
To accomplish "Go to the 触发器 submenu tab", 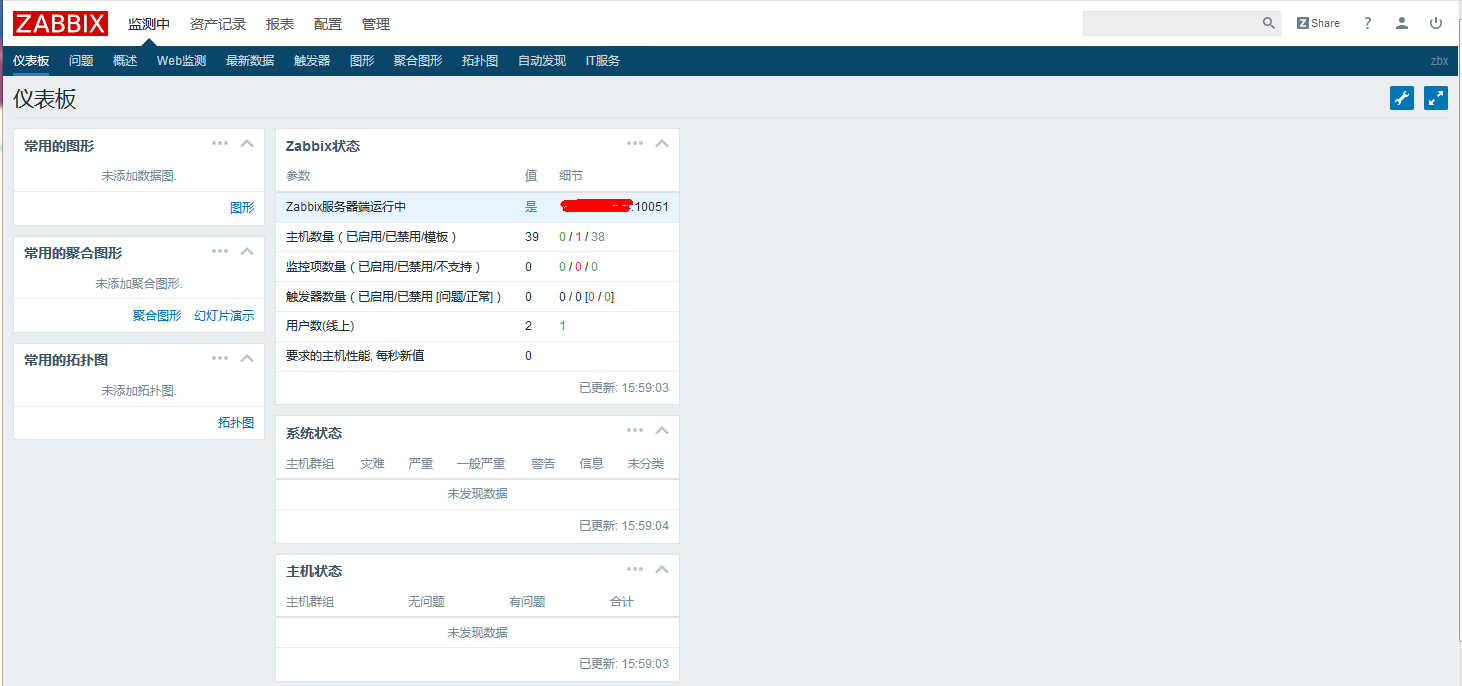I will point(312,61).
